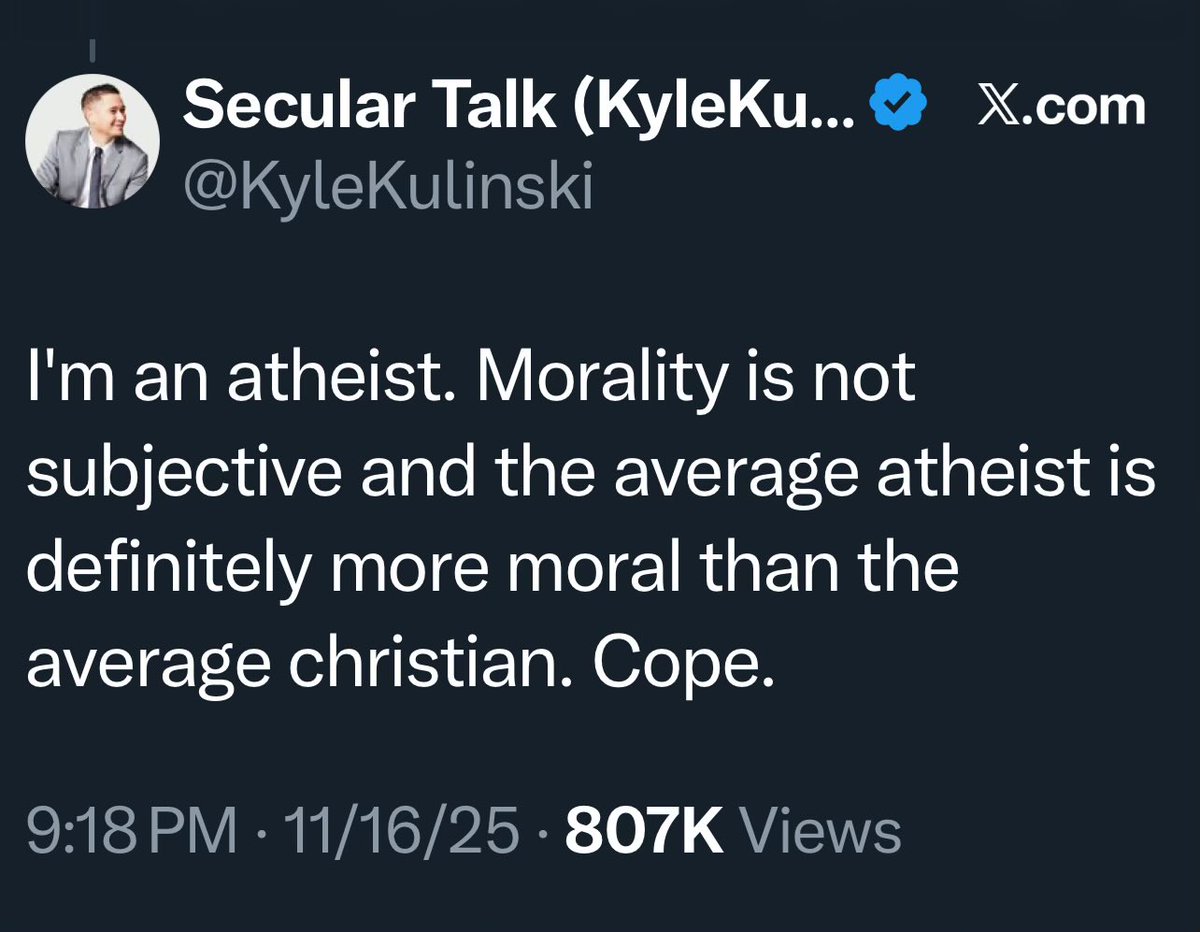Click the 9:18 PM timestamp

(x=130, y=832)
